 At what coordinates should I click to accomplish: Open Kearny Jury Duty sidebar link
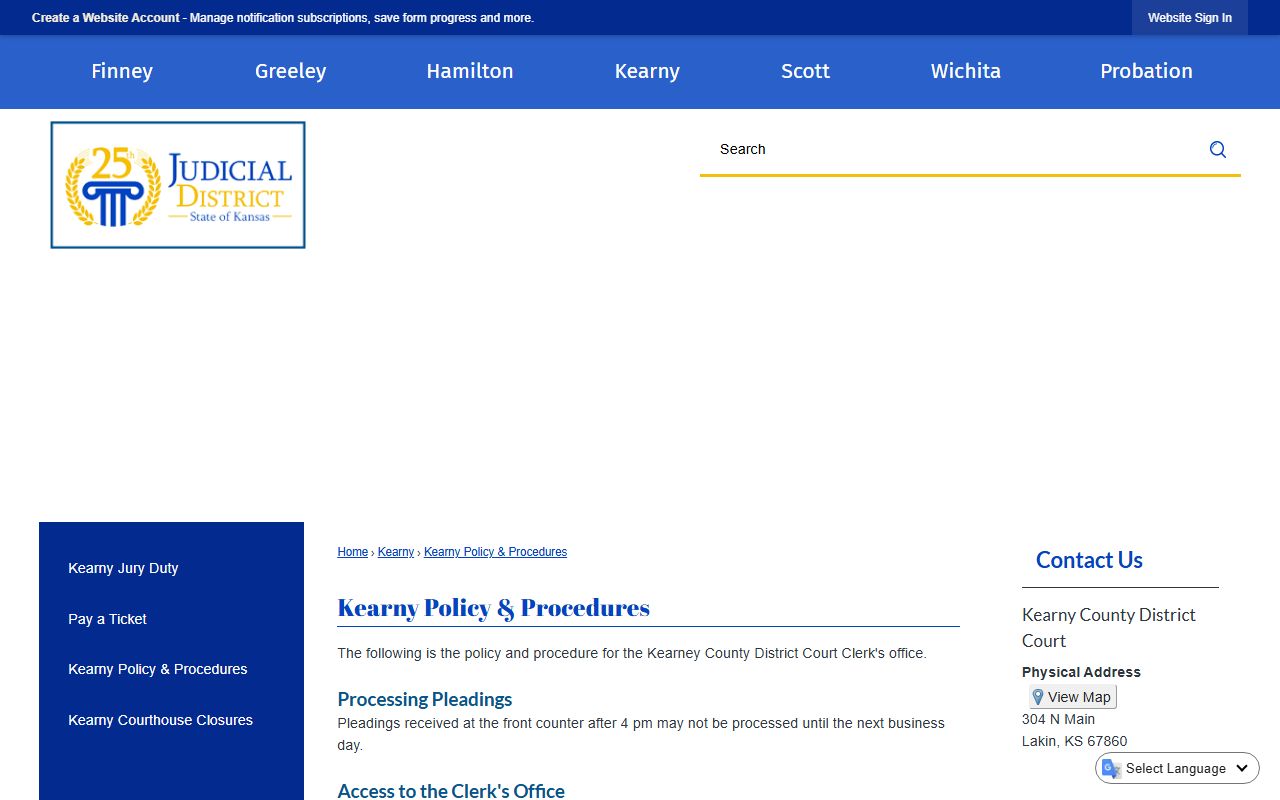(123, 568)
